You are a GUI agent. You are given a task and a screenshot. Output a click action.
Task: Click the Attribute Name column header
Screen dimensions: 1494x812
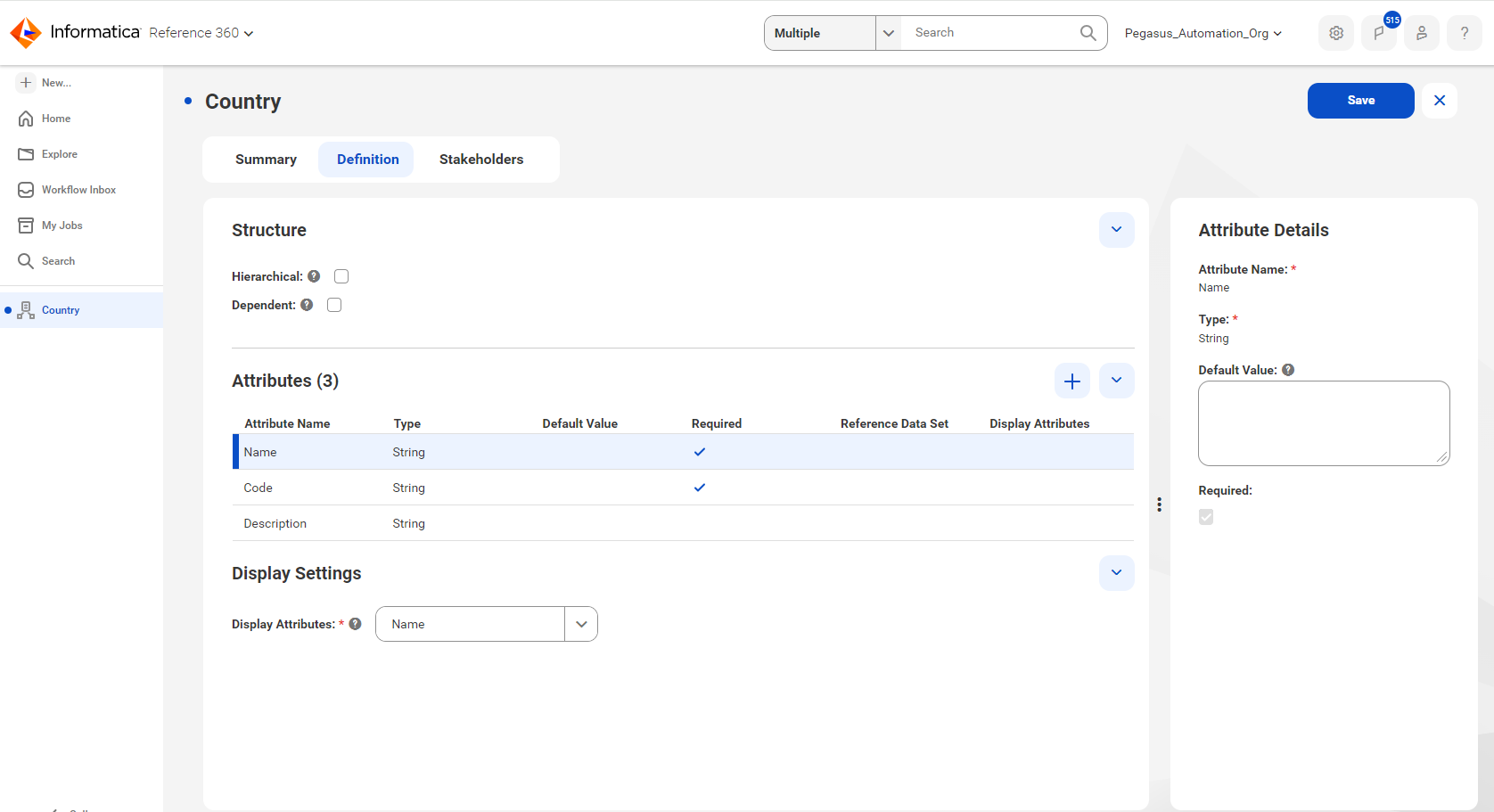(287, 423)
